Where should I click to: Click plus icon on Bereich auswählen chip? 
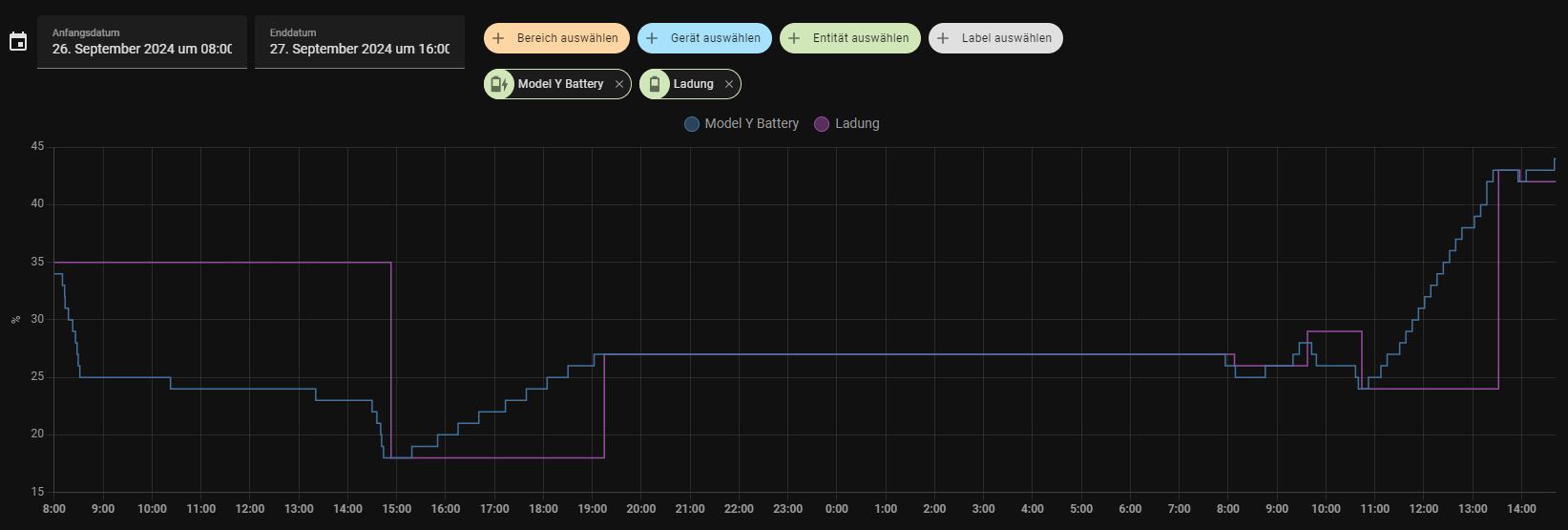[498, 38]
